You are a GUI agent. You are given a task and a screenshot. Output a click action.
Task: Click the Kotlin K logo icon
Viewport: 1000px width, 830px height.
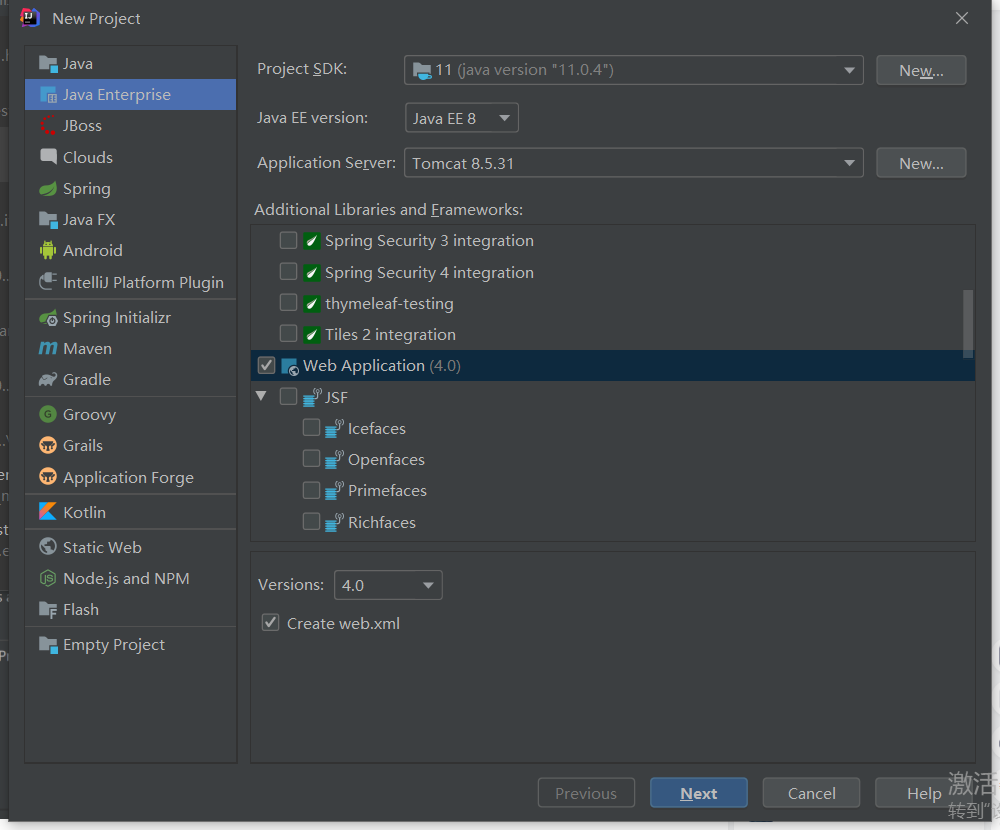pos(48,512)
